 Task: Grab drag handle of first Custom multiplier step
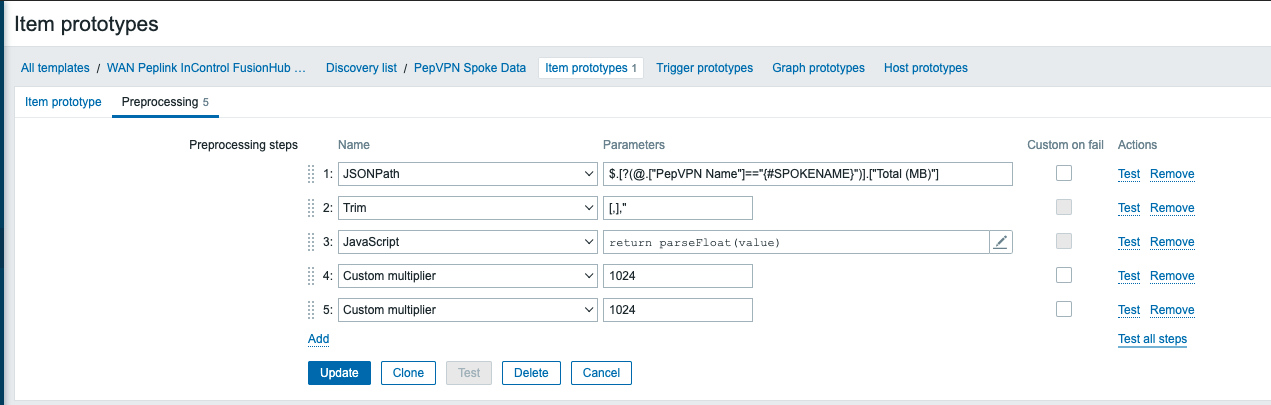click(311, 276)
